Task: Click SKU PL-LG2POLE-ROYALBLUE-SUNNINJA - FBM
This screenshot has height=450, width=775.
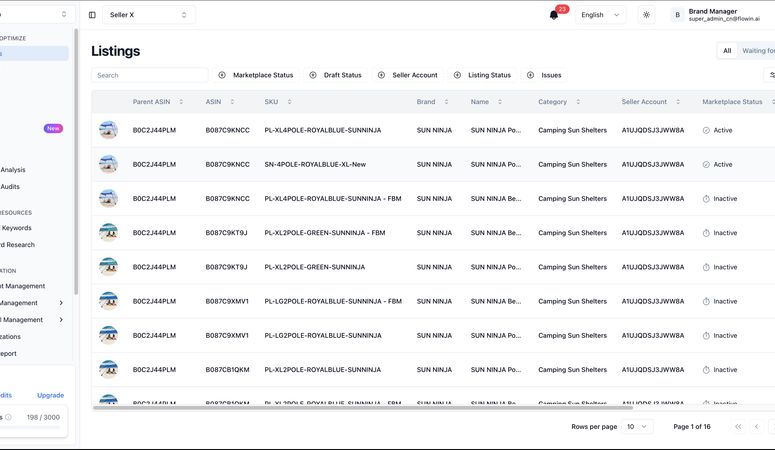Action: tap(333, 301)
